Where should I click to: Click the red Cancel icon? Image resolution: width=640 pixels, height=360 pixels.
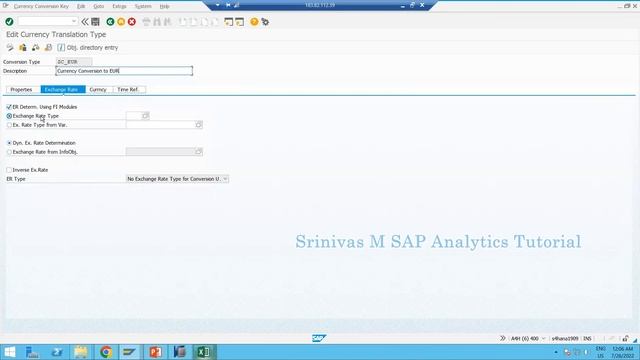coord(132,22)
